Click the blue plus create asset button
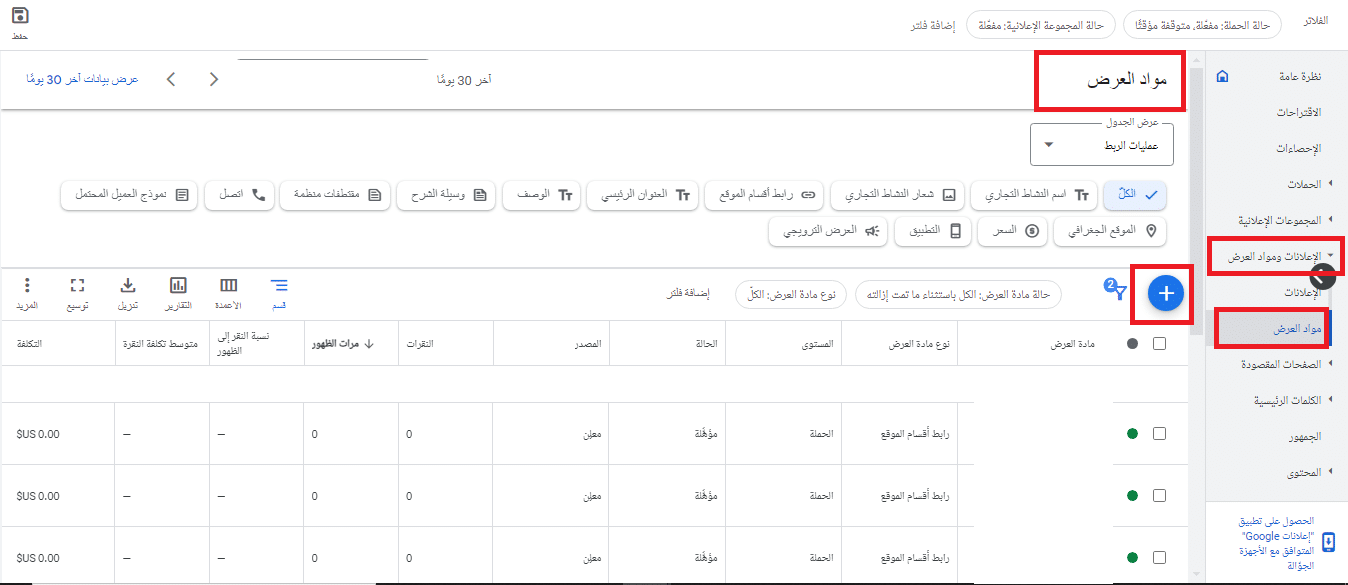 (x=1165, y=293)
